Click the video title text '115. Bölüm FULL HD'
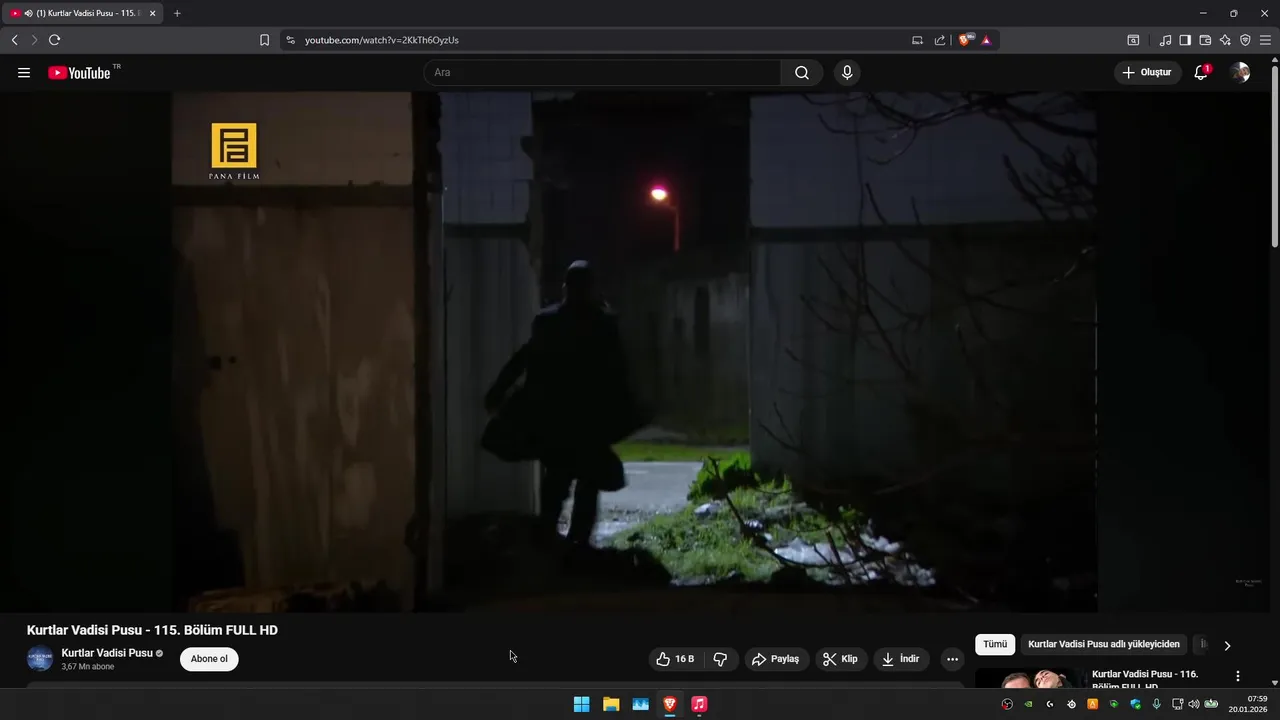The width and height of the screenshot is (1280, 720). click(216, 630)
